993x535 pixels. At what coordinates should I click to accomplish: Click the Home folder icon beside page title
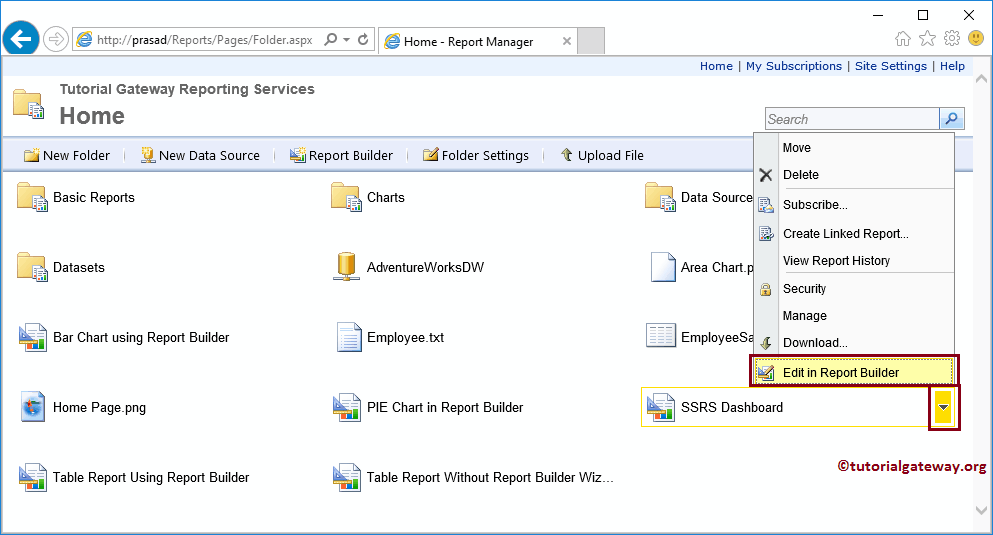[x=28, y=104]
